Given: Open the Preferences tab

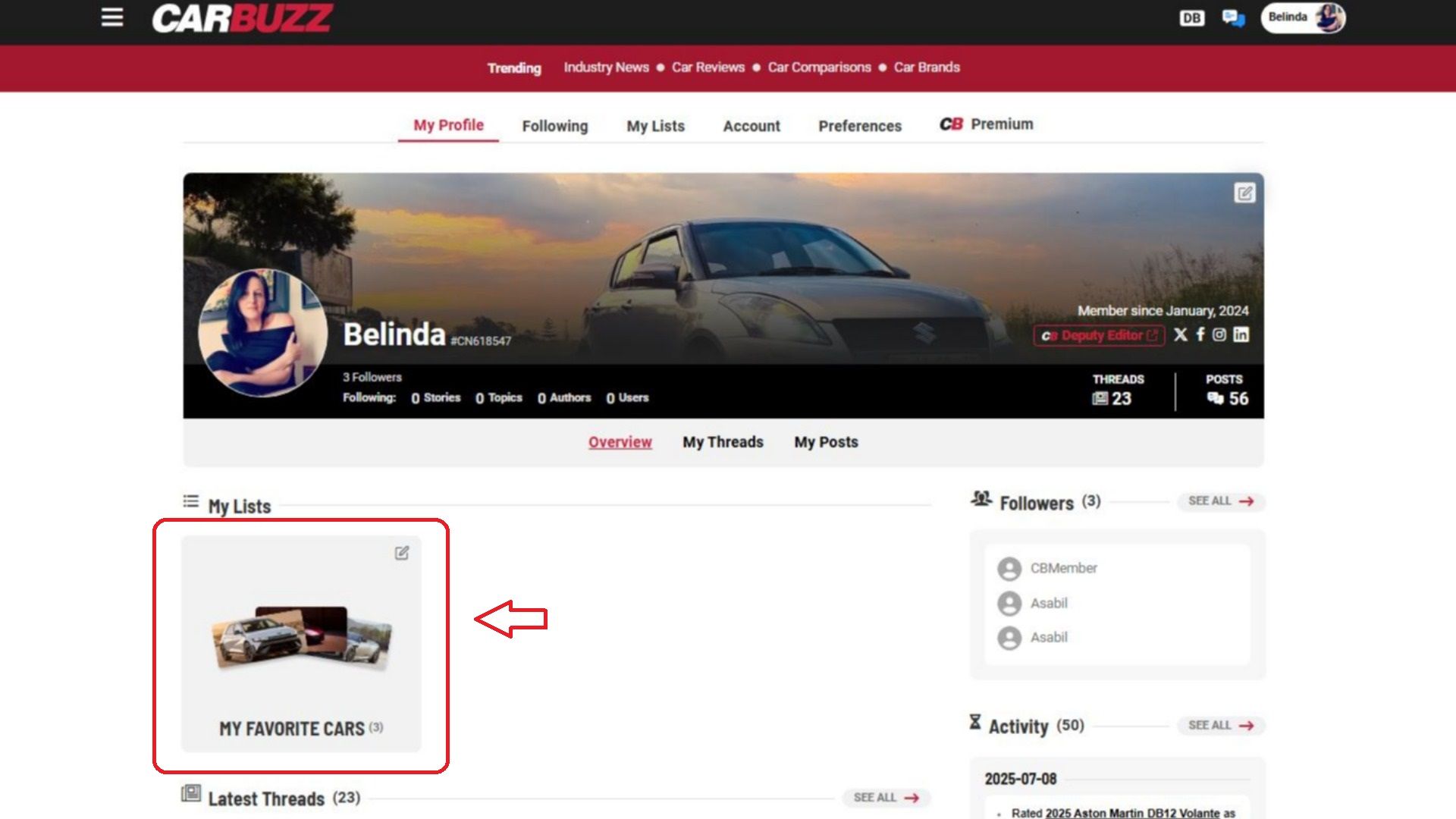Looking at the screenshot, I should pyautogui.click(x=859, y=126).
